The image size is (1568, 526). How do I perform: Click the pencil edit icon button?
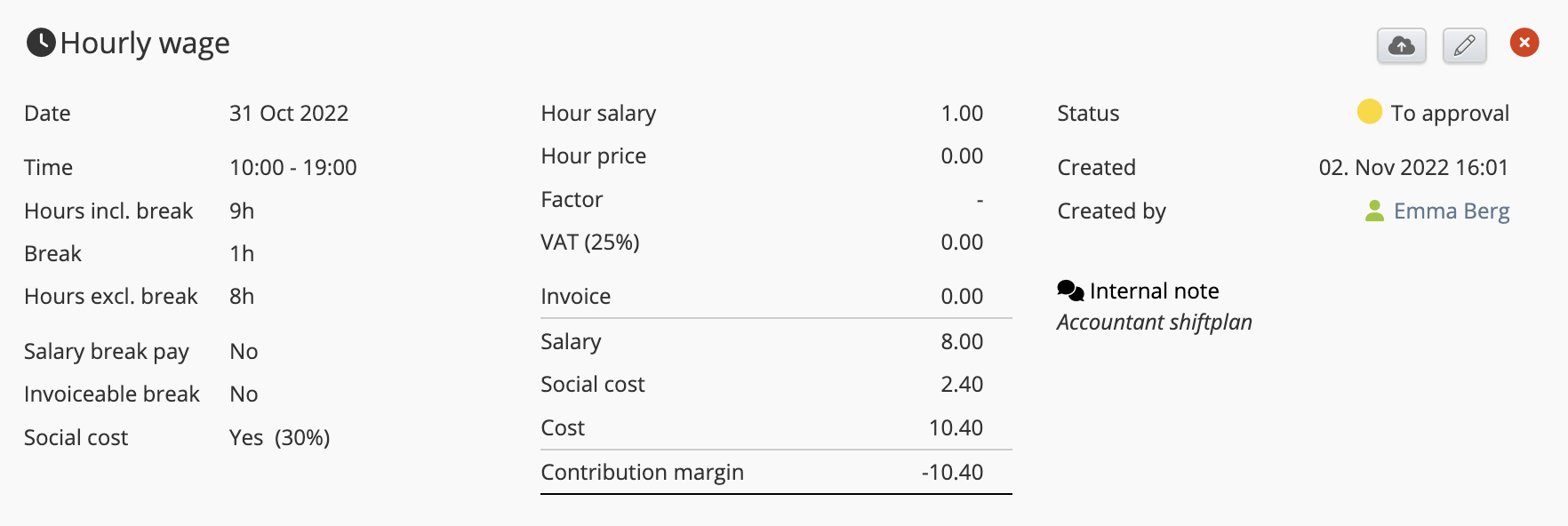pyautogui.click(x=1464, y=45)
